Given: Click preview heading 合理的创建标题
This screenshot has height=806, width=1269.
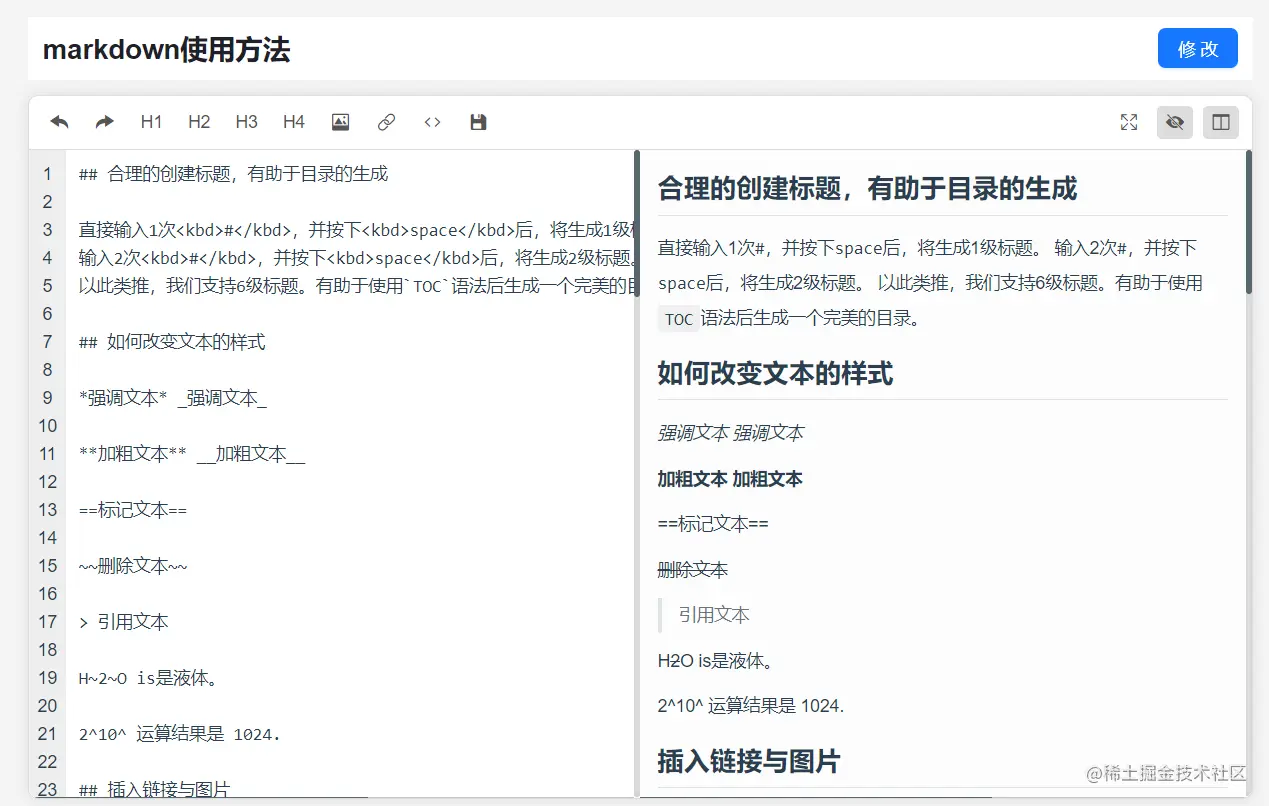Looking at the screenshot, I should [x=867, y=188].
